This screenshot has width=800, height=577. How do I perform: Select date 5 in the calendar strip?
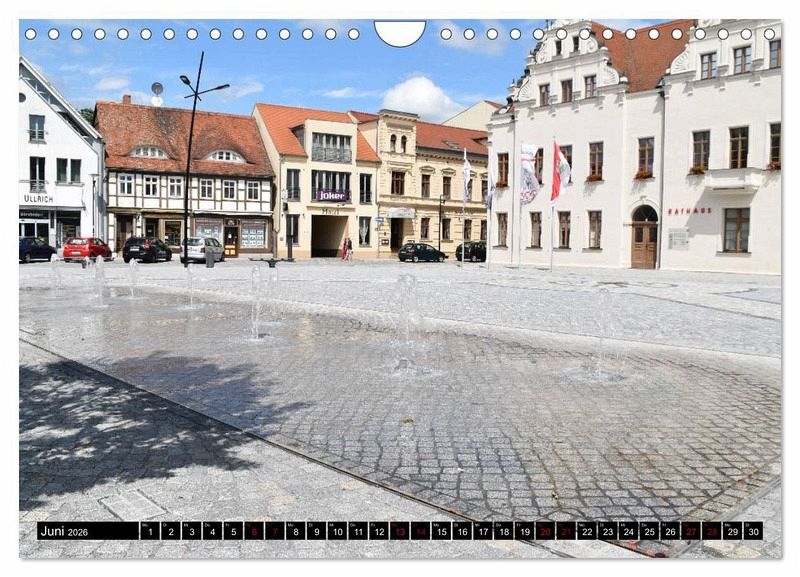(233, 531)
